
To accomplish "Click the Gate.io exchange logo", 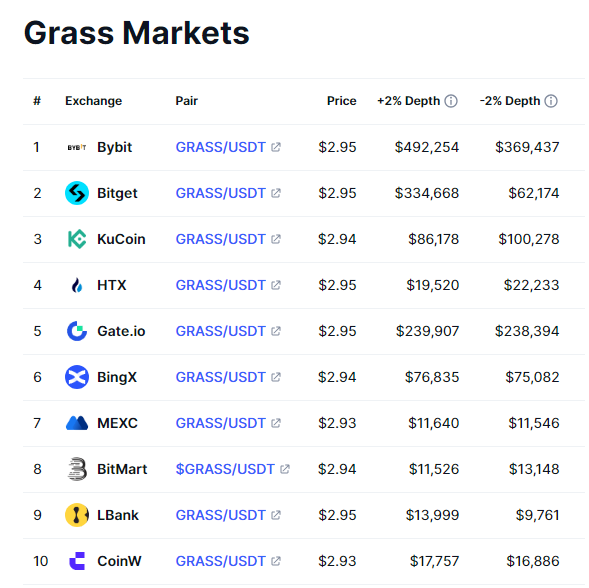I will point(77,331).
